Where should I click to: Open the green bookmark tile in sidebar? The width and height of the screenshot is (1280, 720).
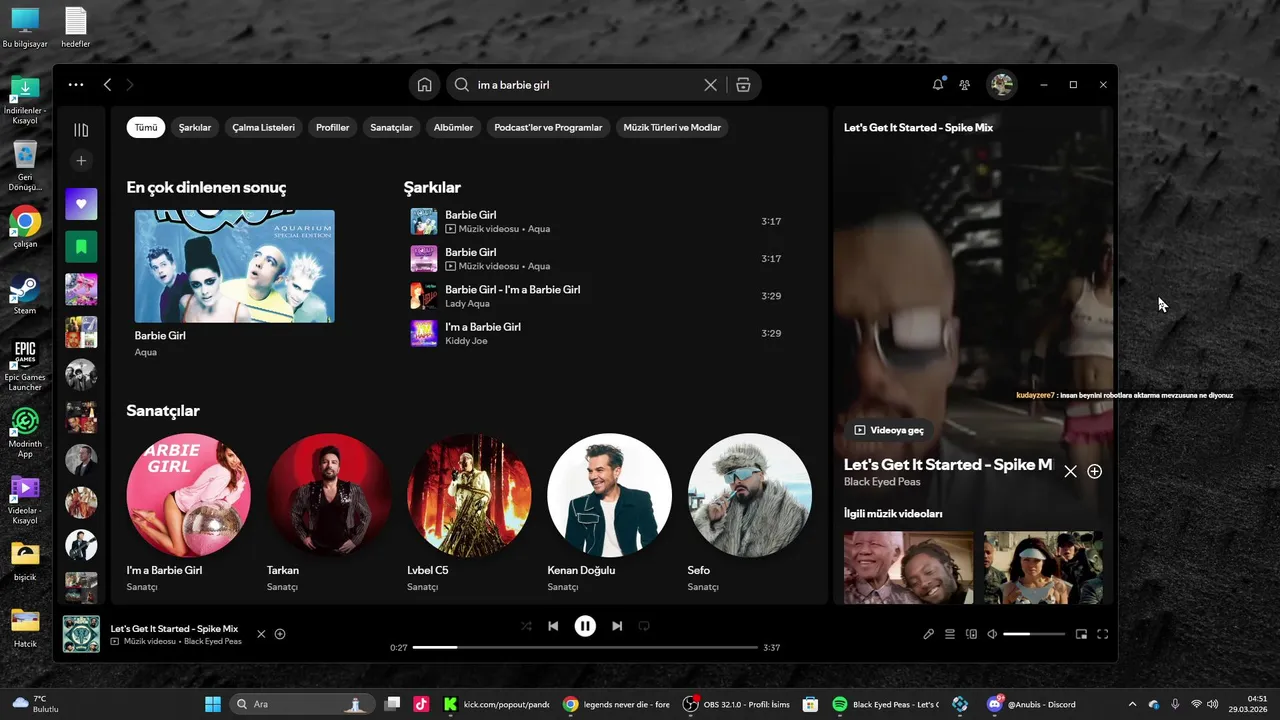(81, 246)
